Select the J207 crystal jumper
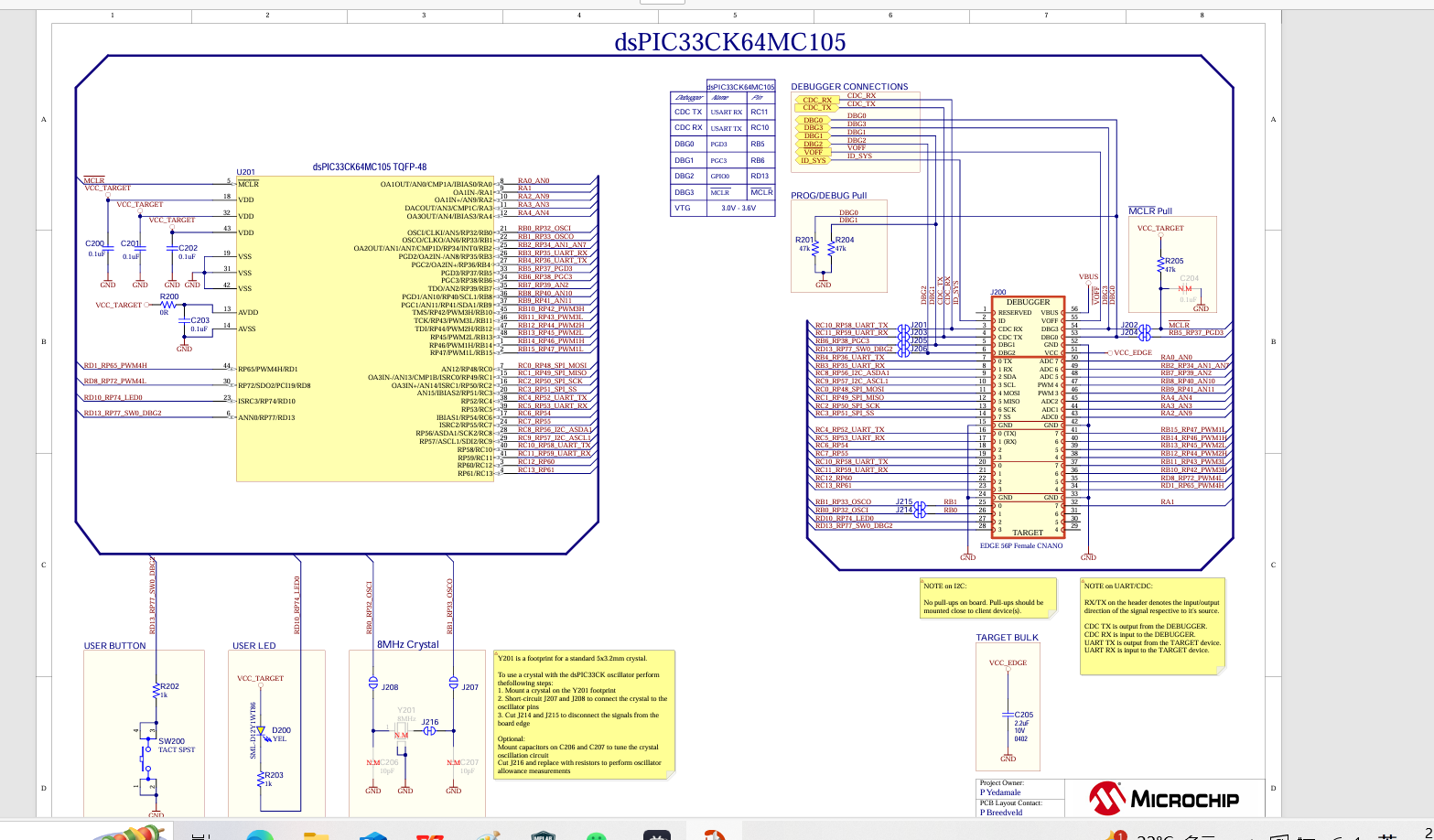1434x840 pixels. [453, 683]
